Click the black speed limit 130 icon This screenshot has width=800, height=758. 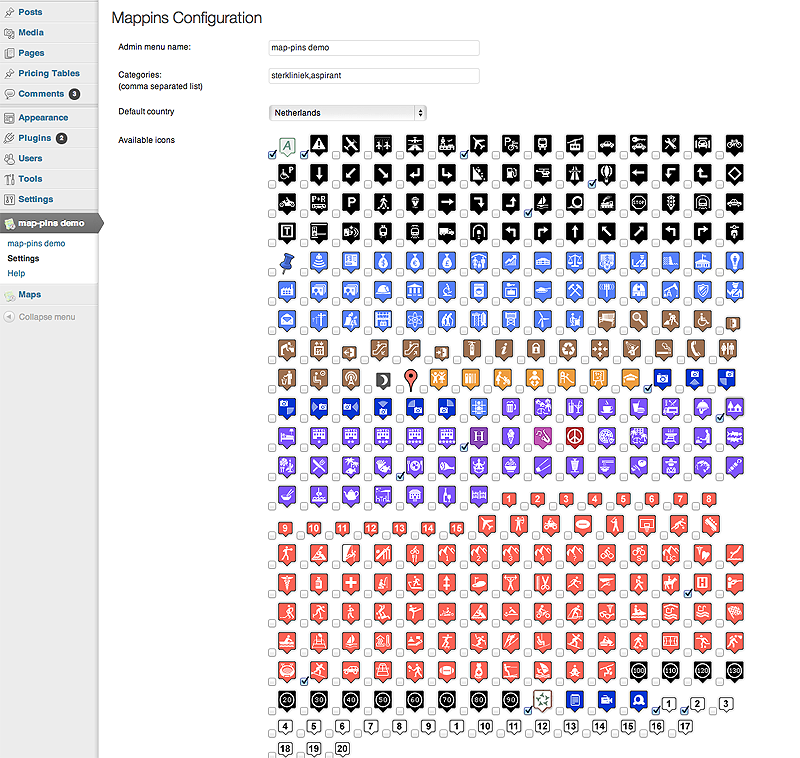coord(734,671)
